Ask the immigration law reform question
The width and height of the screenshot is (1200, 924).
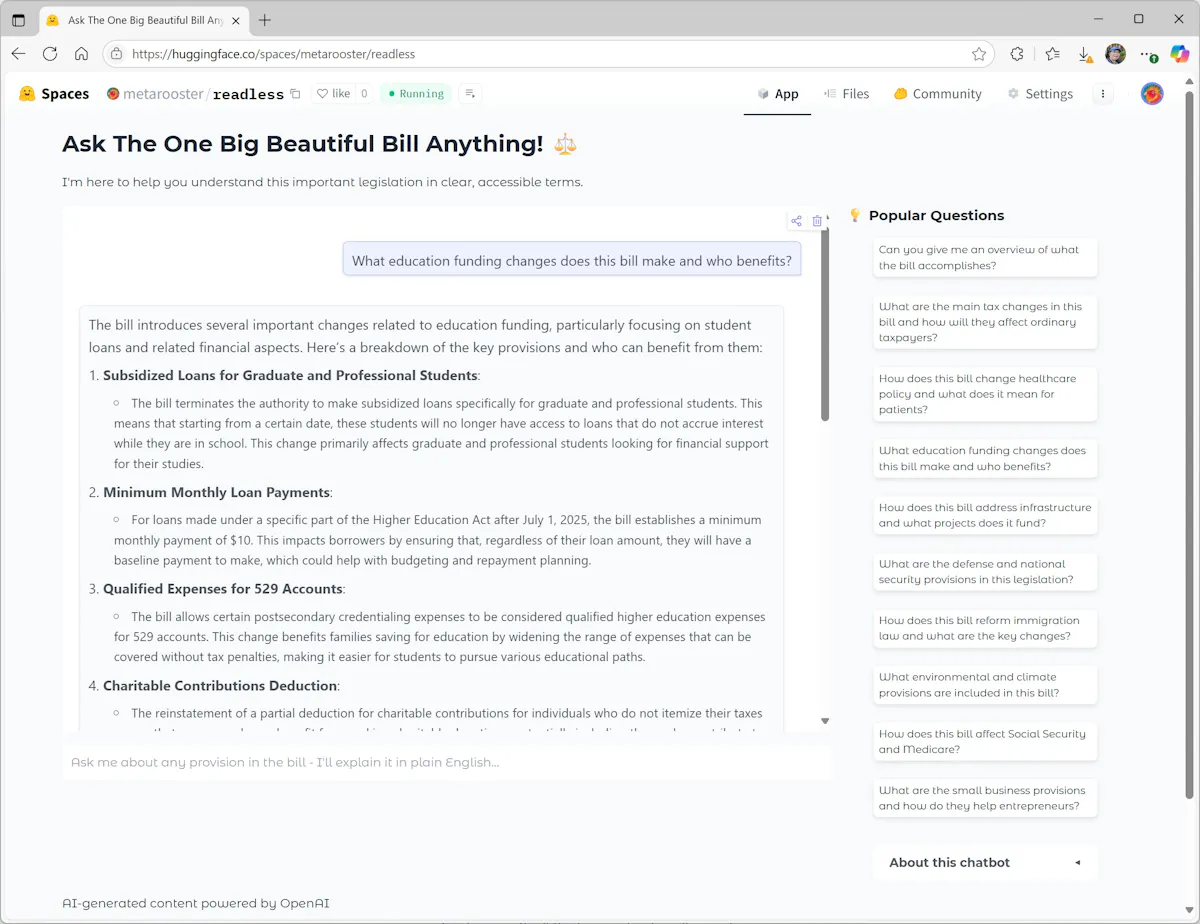(x=985, y=628)
